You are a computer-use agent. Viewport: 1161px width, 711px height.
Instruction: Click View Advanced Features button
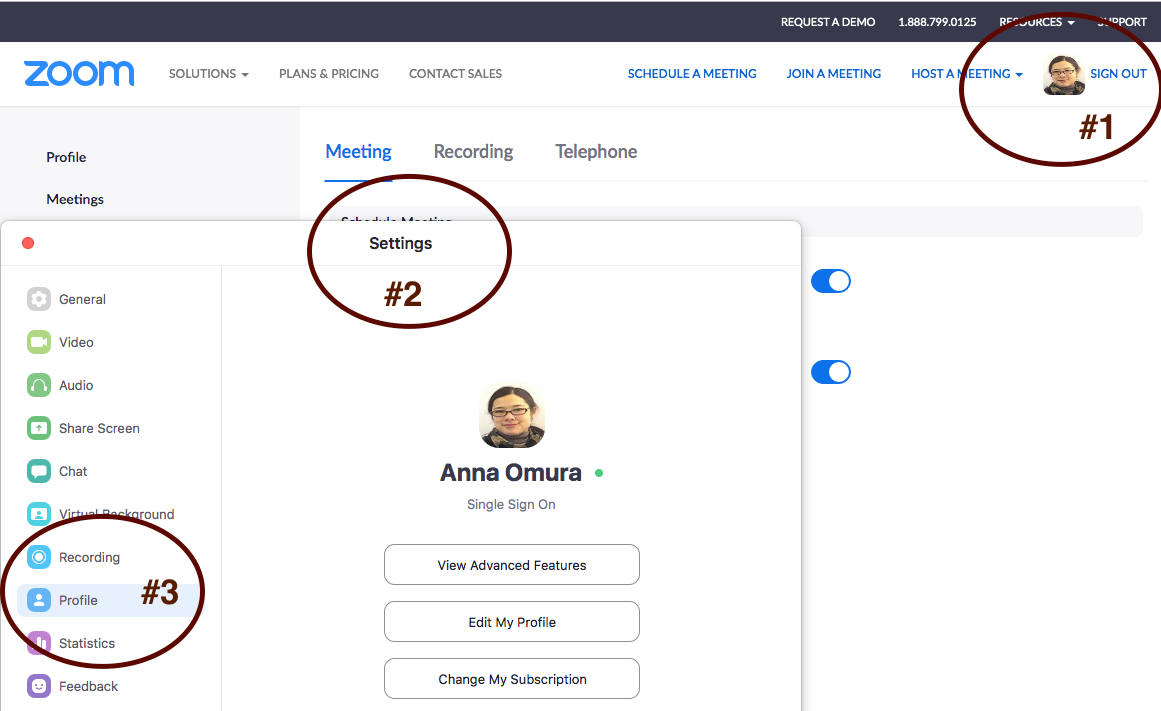click(x=512, y=565)
